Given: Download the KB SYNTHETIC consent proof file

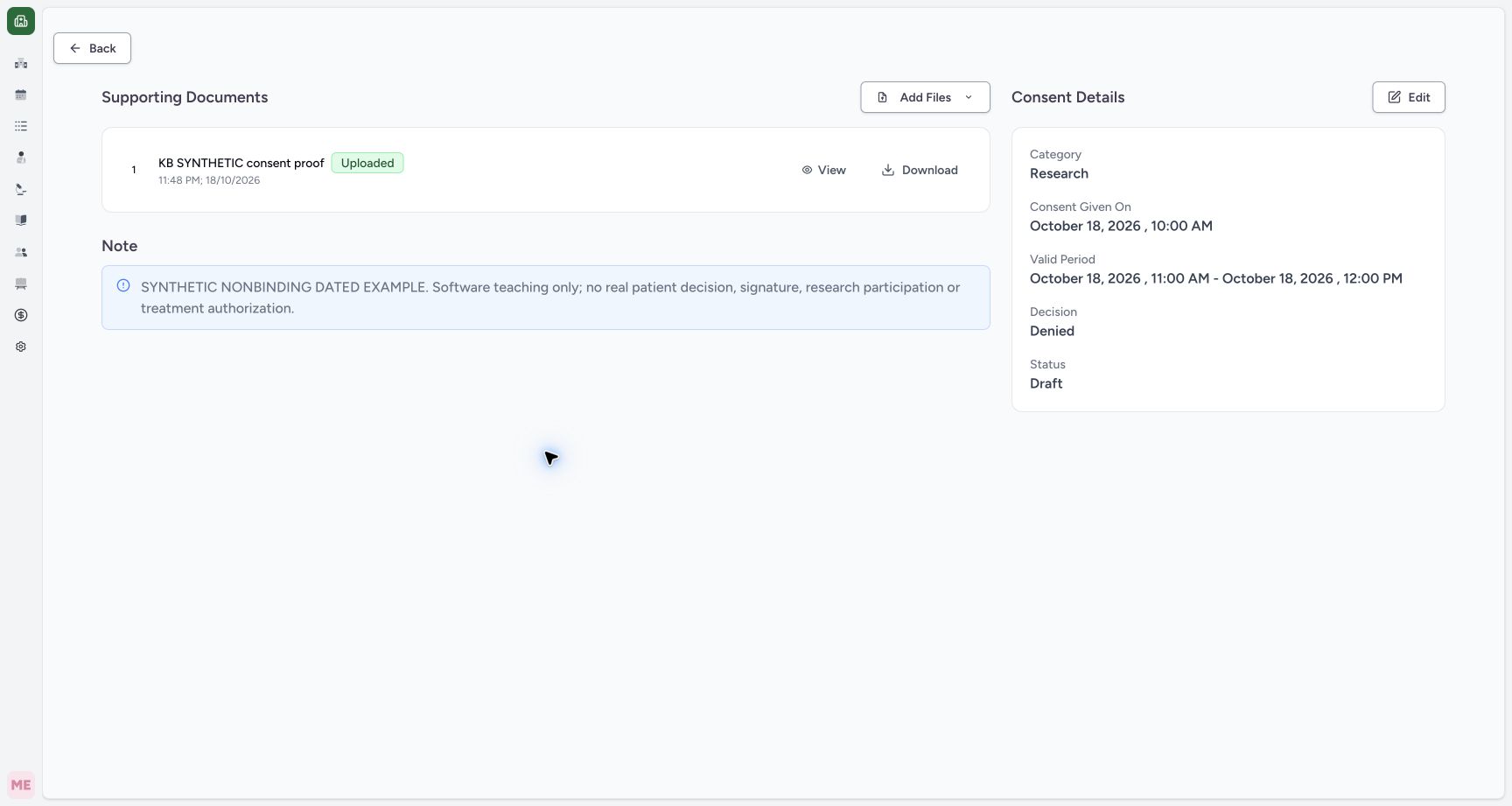Looking at the screenshot, I should [x=919, y=170].
